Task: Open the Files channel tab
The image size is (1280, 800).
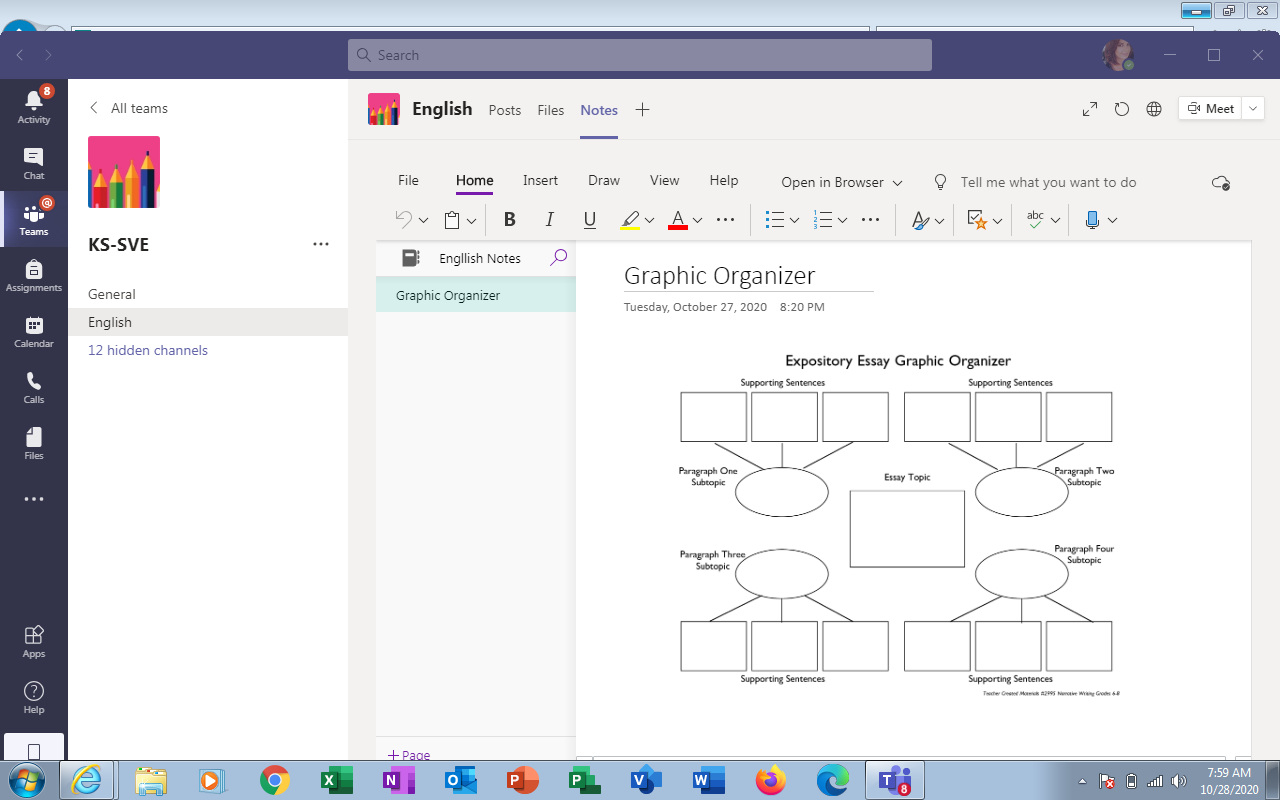Action: (551, 110)
